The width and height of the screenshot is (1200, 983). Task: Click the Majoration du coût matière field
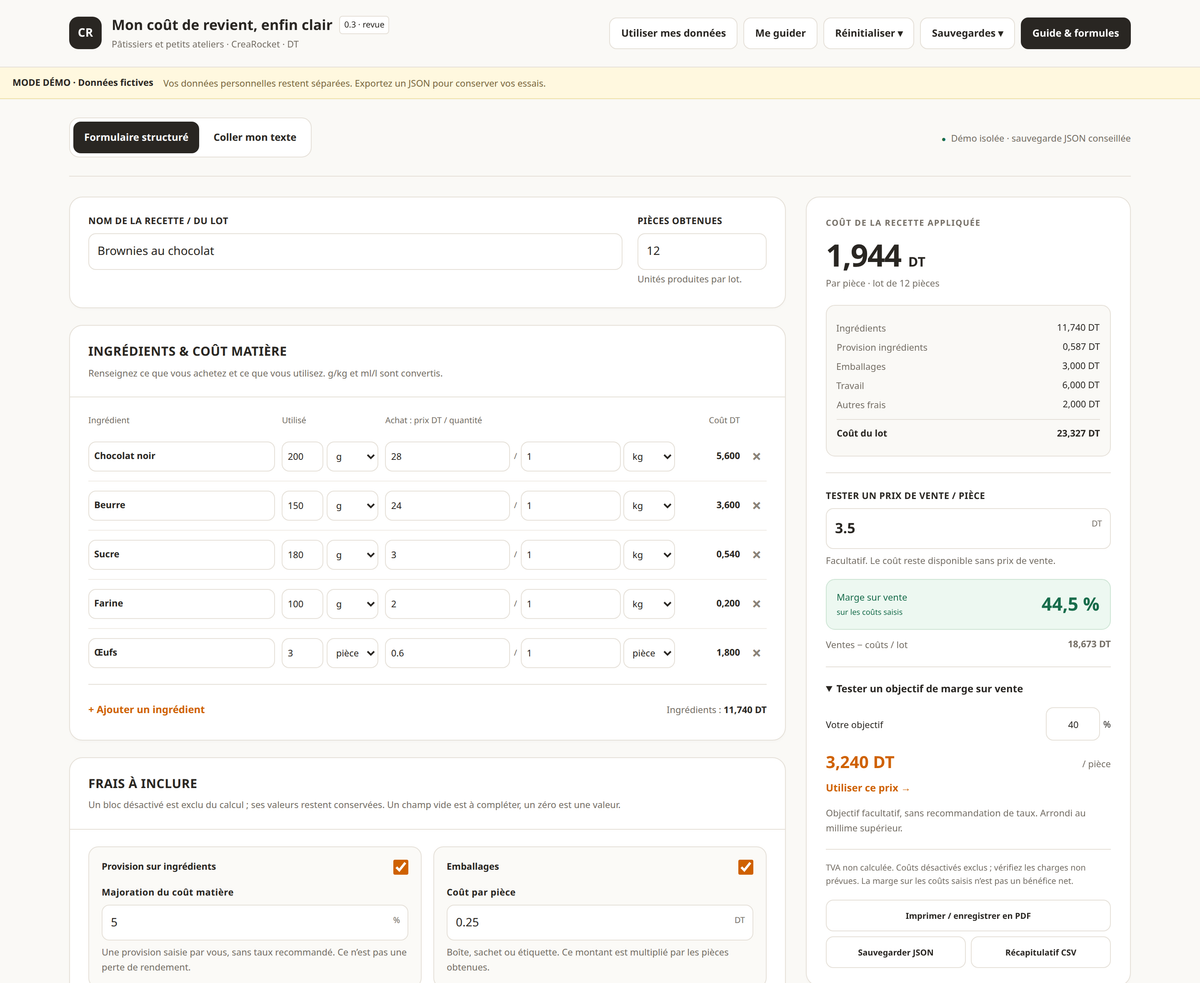(x=255, y=922)
